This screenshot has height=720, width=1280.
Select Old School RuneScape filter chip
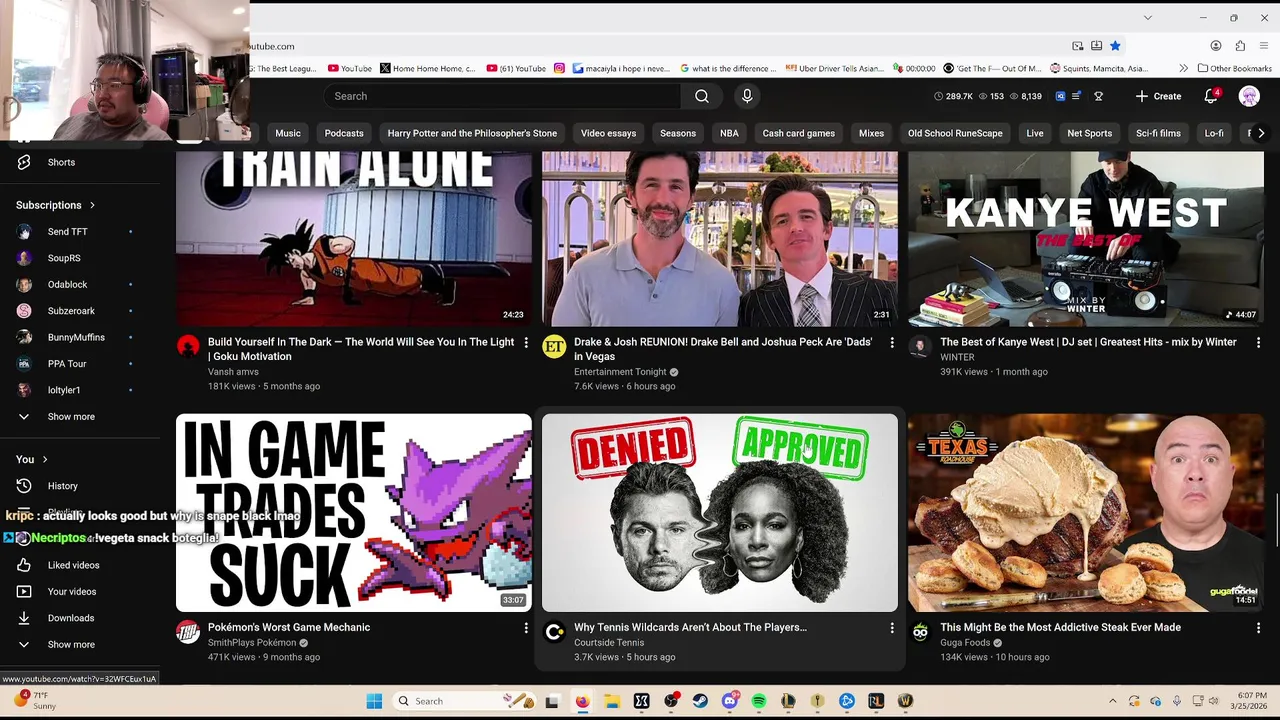tap(955, 133)
